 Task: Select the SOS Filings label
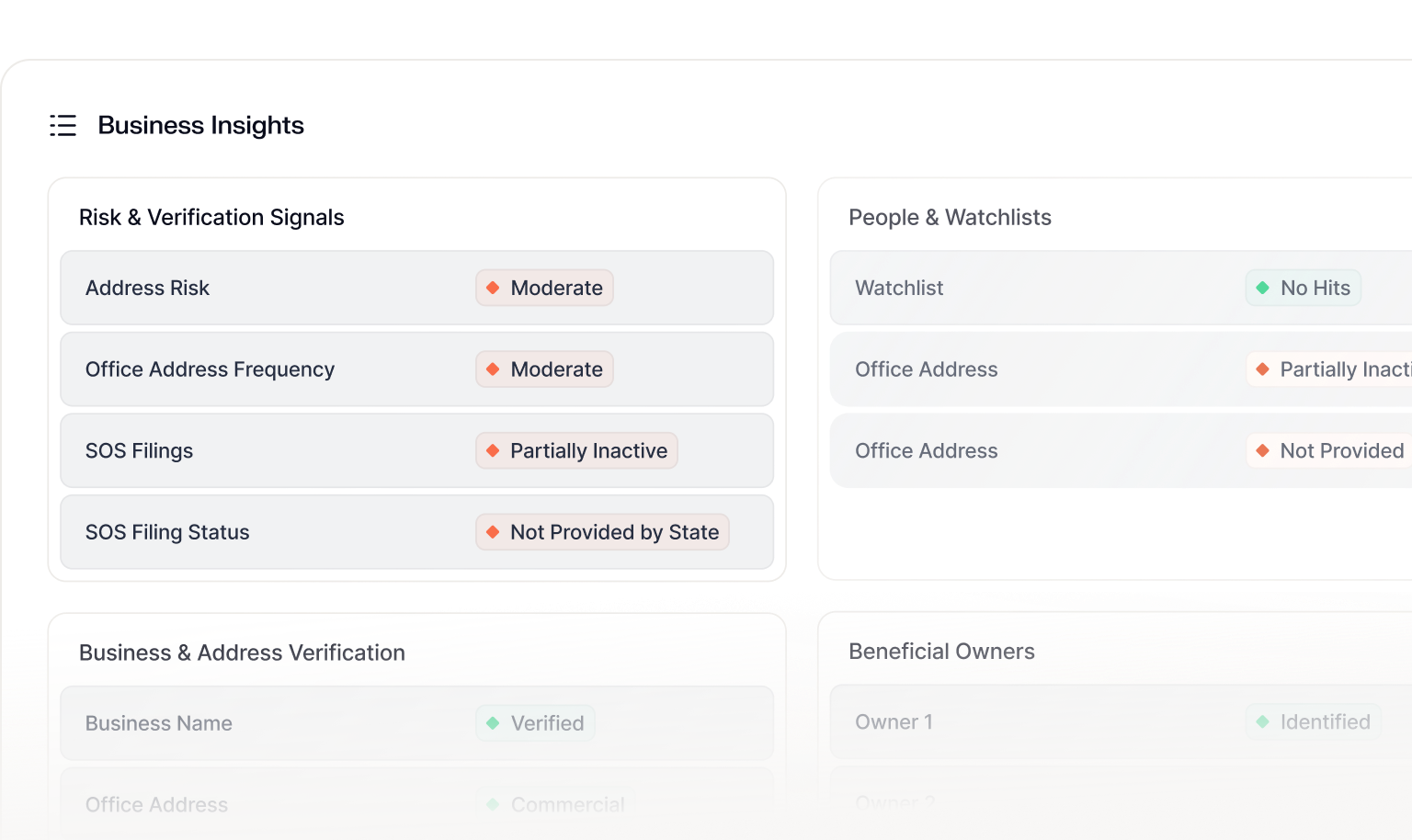[139, 450]
